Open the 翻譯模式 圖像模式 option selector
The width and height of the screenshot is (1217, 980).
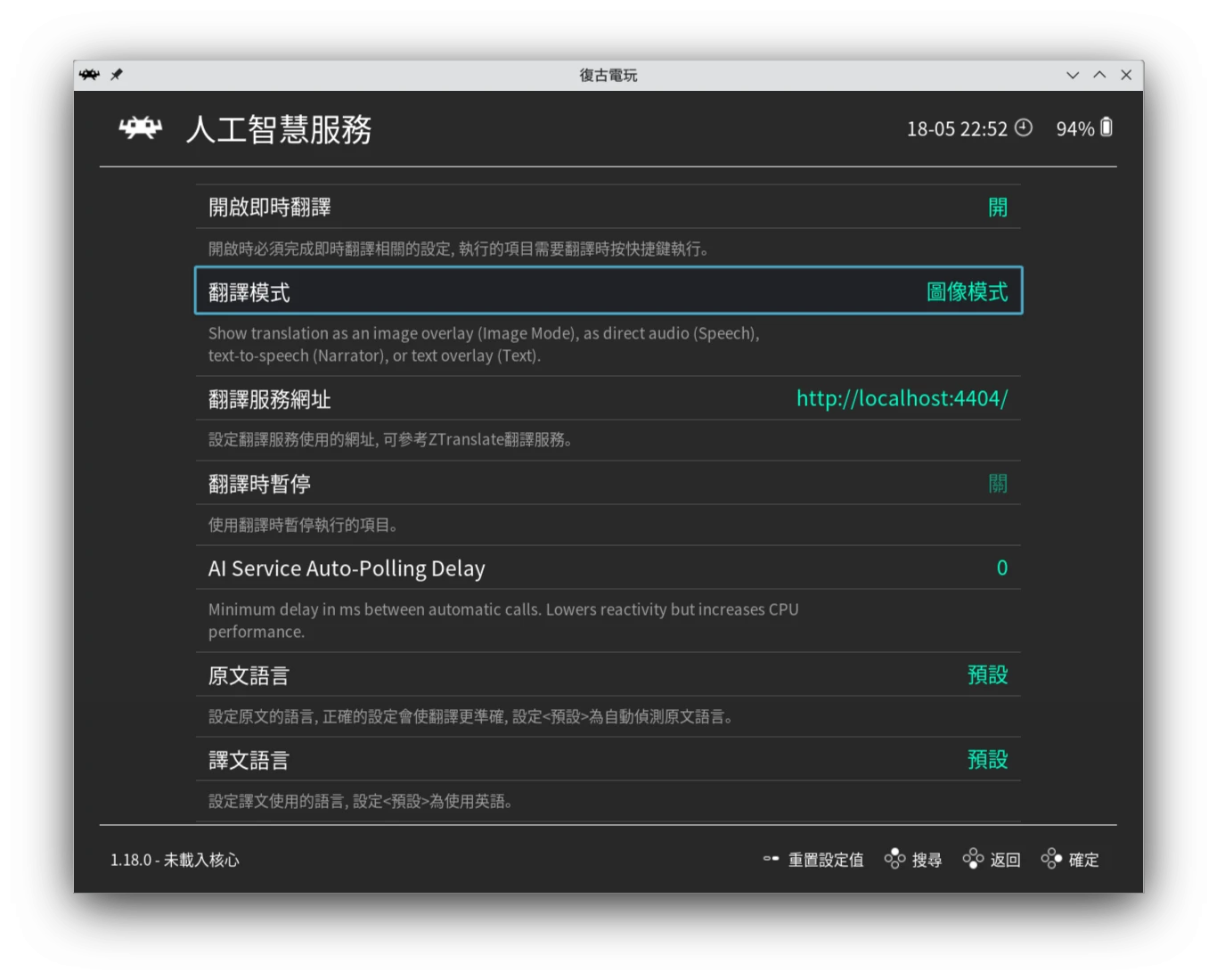(x=967, y=292)
